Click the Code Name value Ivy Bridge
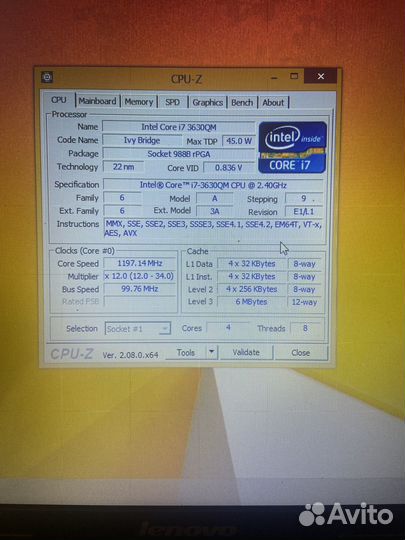405x540 pixels. (142, 141)
